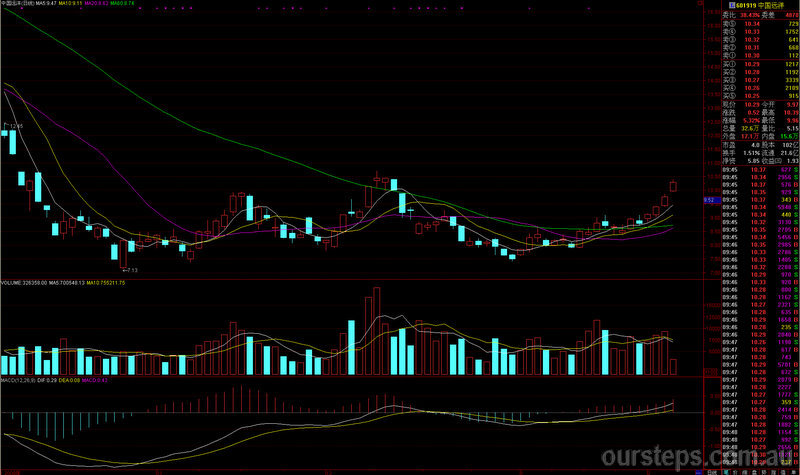
Task: Click the MACD(12,26,9) indicator title
Action: pyautogui.click(x=18, y=380)
